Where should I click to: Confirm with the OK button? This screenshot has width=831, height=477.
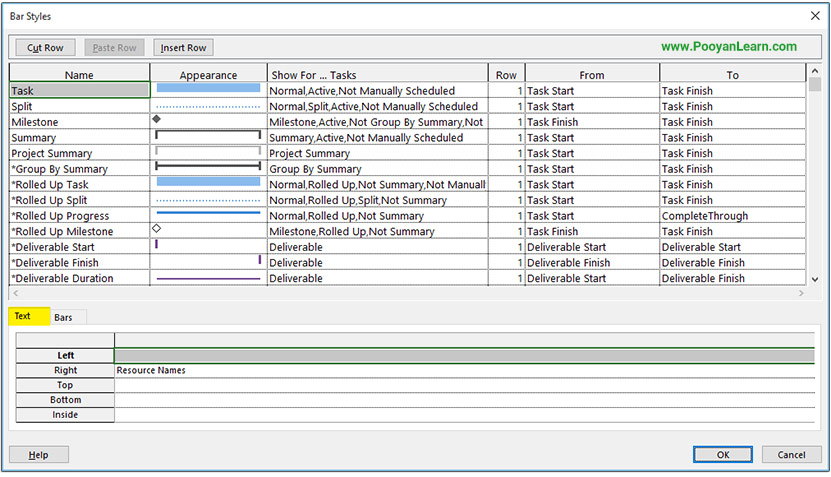pos(722,454)
